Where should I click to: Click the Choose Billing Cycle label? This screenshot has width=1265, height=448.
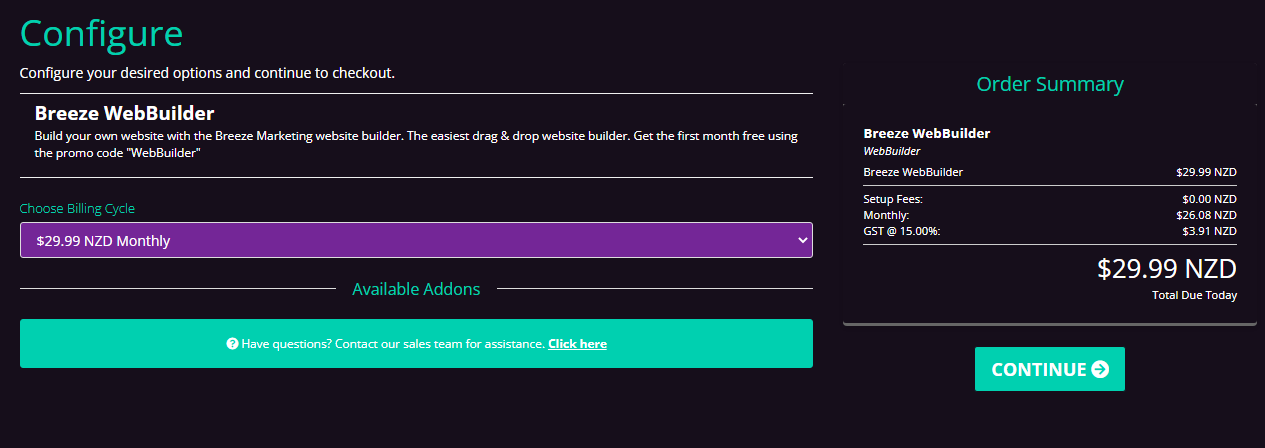click(x=77, y=209)
